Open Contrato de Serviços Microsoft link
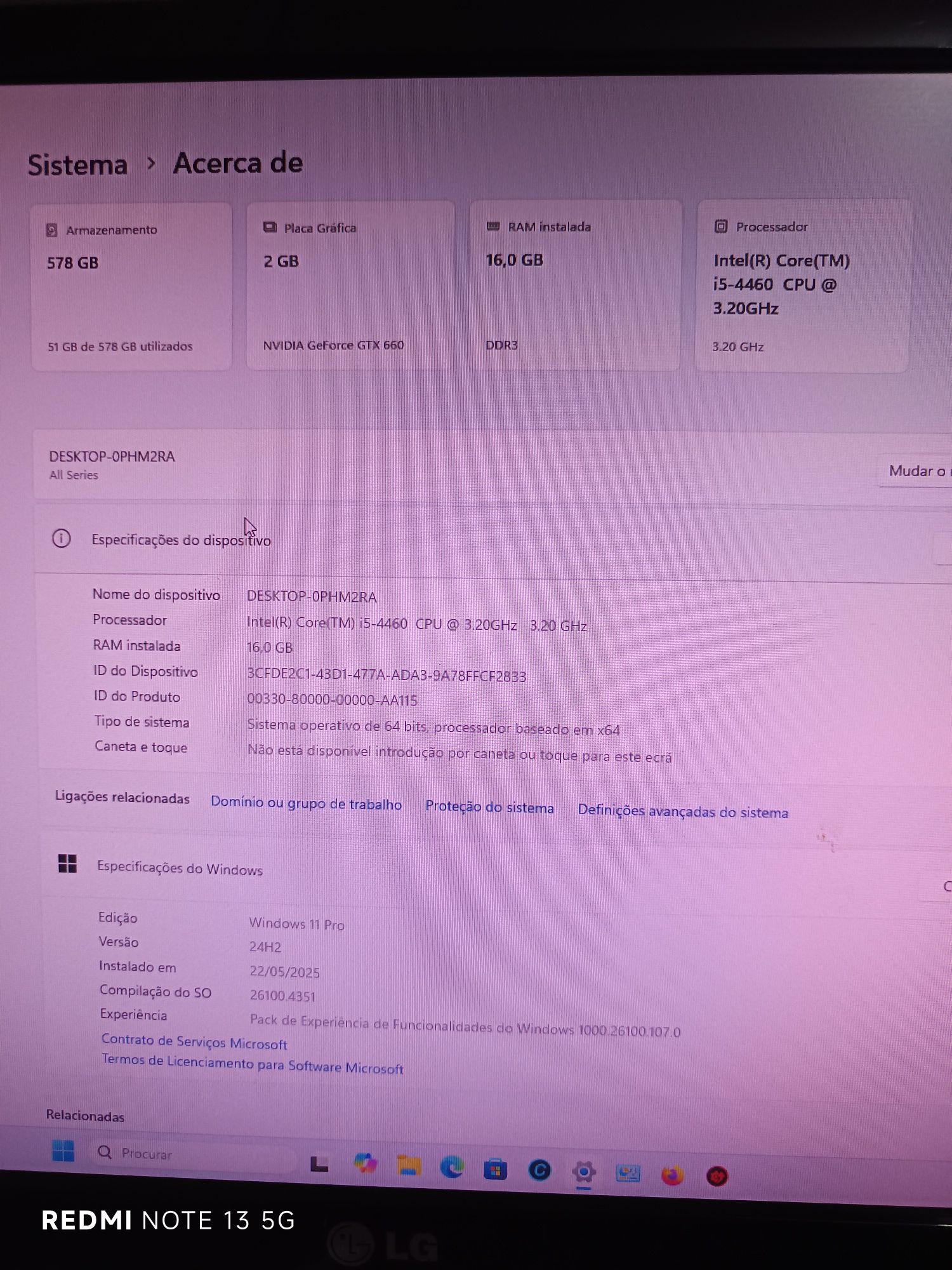This screenshot has width=952, height=1270. point(194,1041)
